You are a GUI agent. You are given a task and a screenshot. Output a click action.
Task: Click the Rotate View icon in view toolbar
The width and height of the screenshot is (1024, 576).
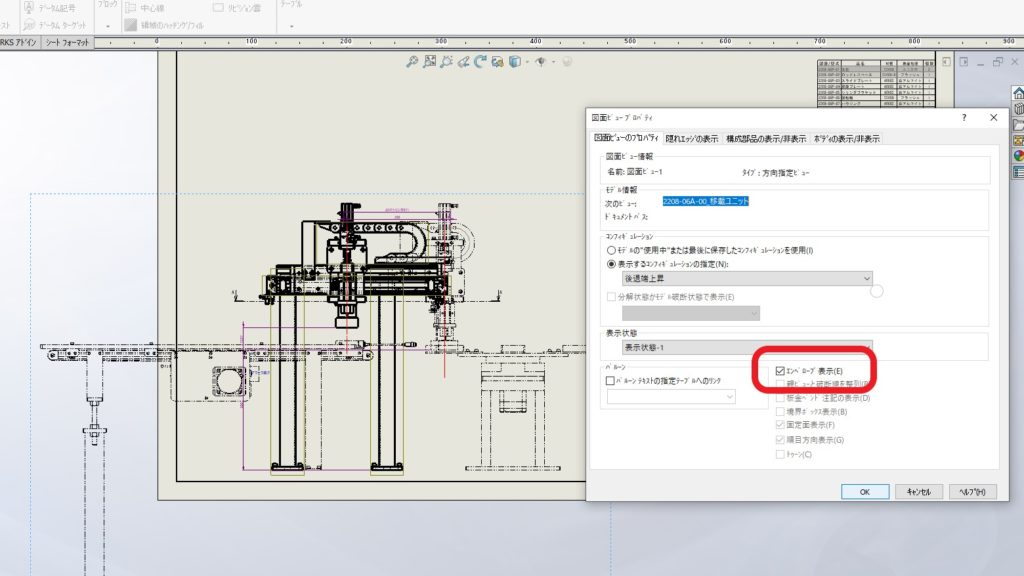(480, 62)
